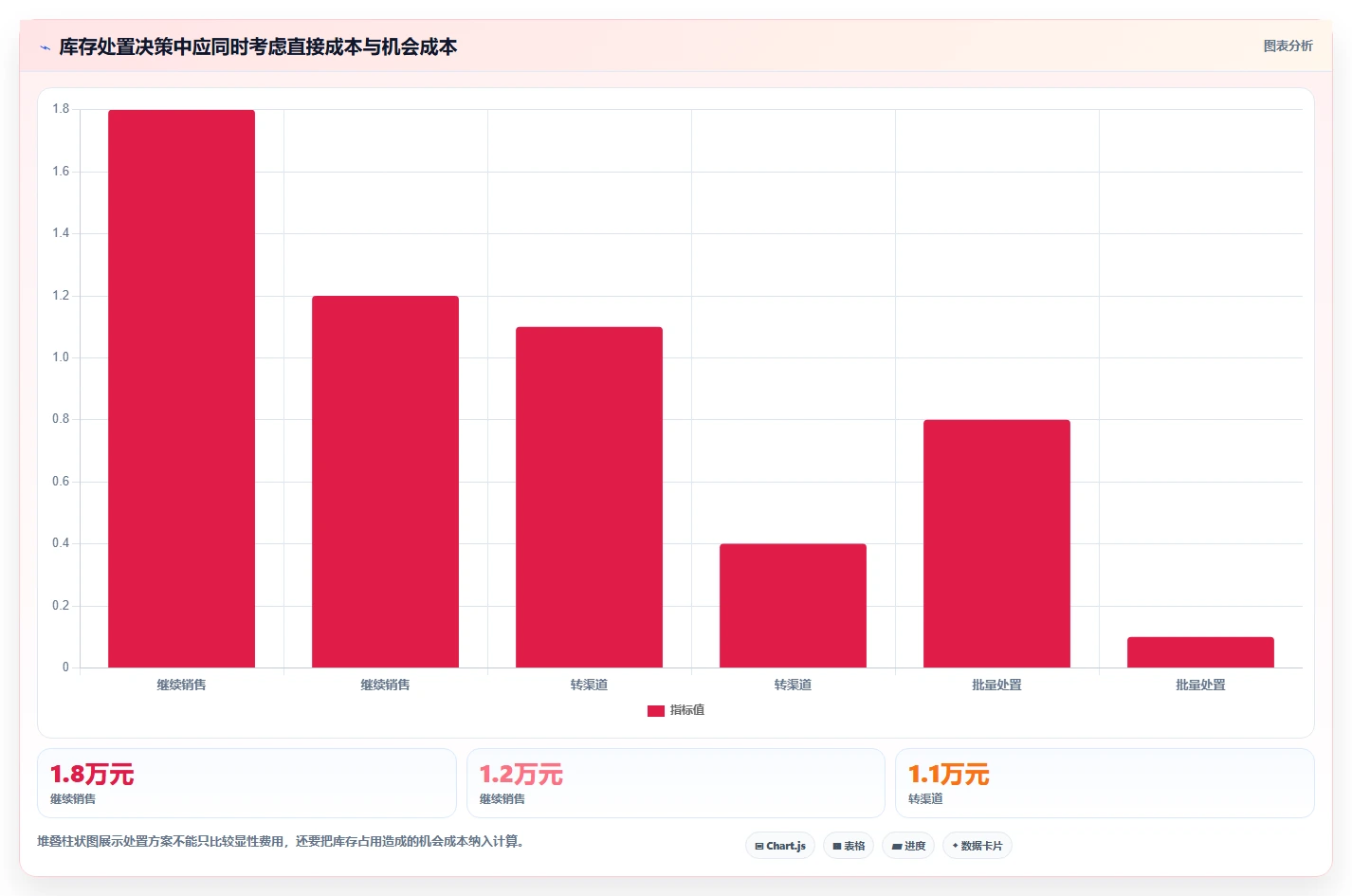Select the 数据卡片 chip

(x=977, y=846)
